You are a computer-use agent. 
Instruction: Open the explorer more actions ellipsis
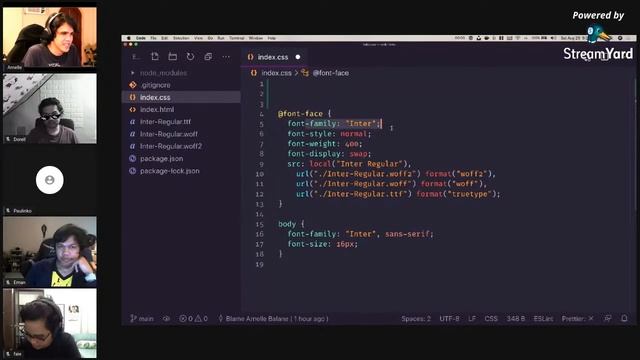click(226, 57)
